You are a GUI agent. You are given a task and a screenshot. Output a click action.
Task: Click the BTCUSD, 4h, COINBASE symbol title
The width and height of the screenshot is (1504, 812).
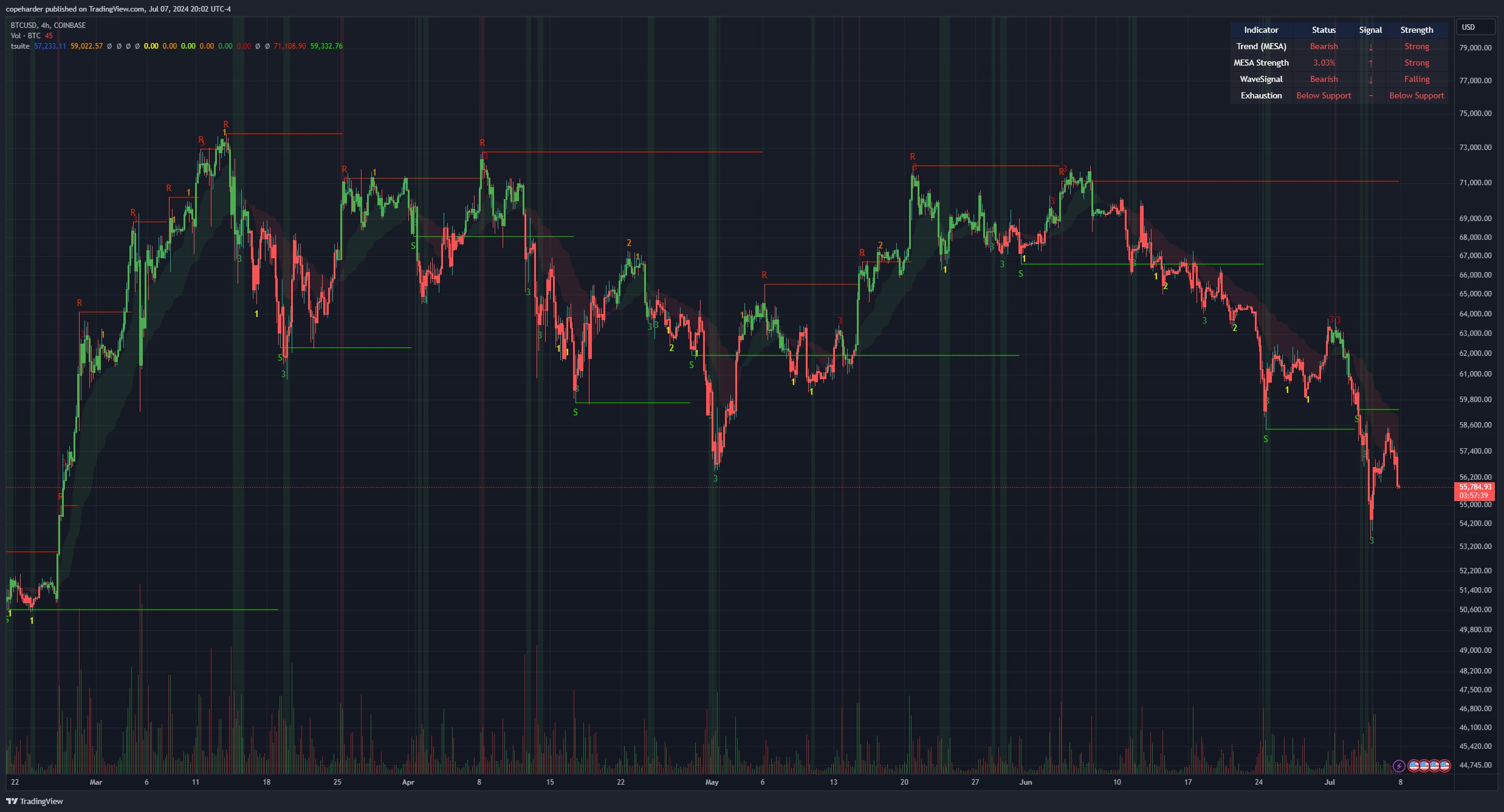point(48,26)
